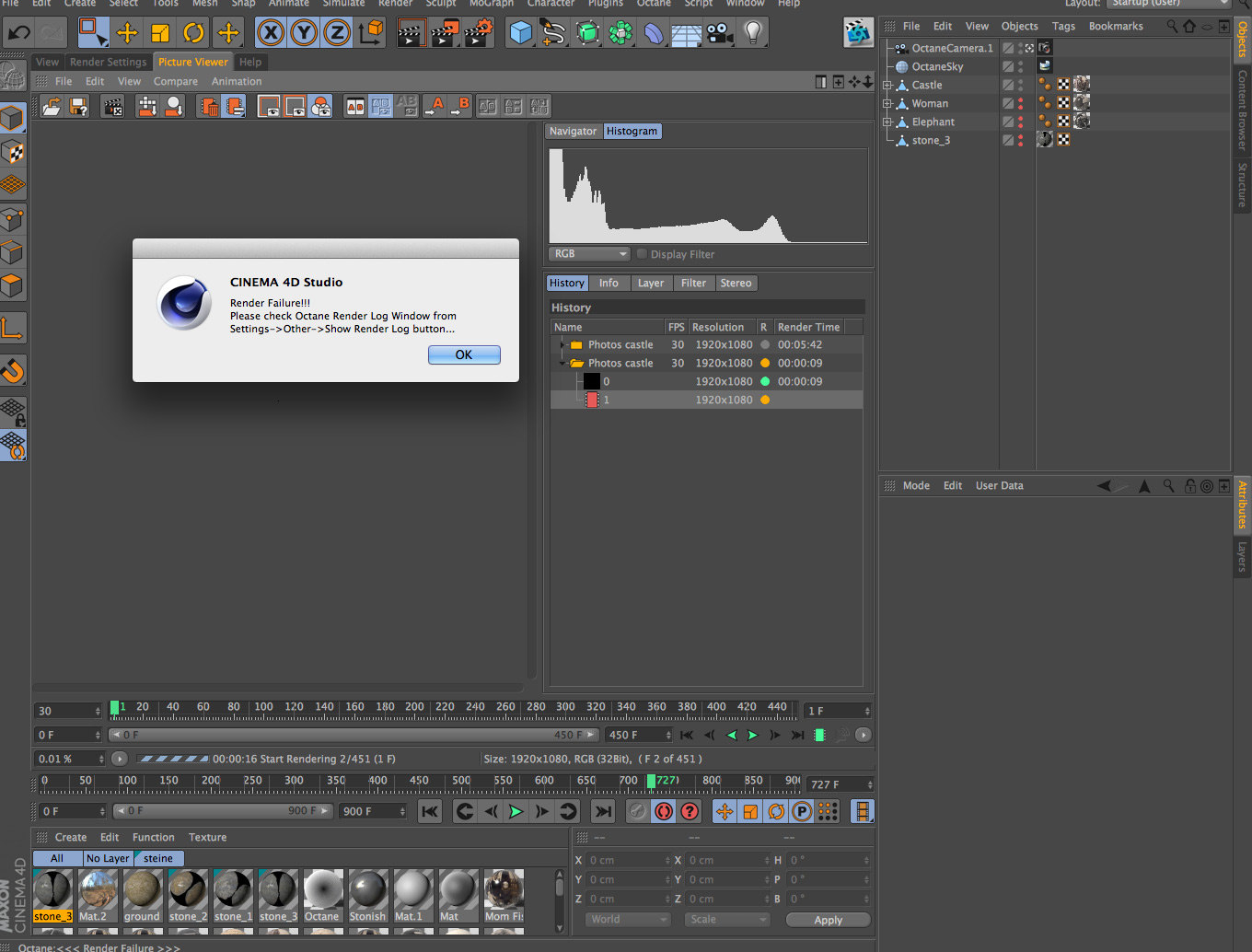
Task: Expand the Elephant object in Object Manager
Action: point(887,122)
